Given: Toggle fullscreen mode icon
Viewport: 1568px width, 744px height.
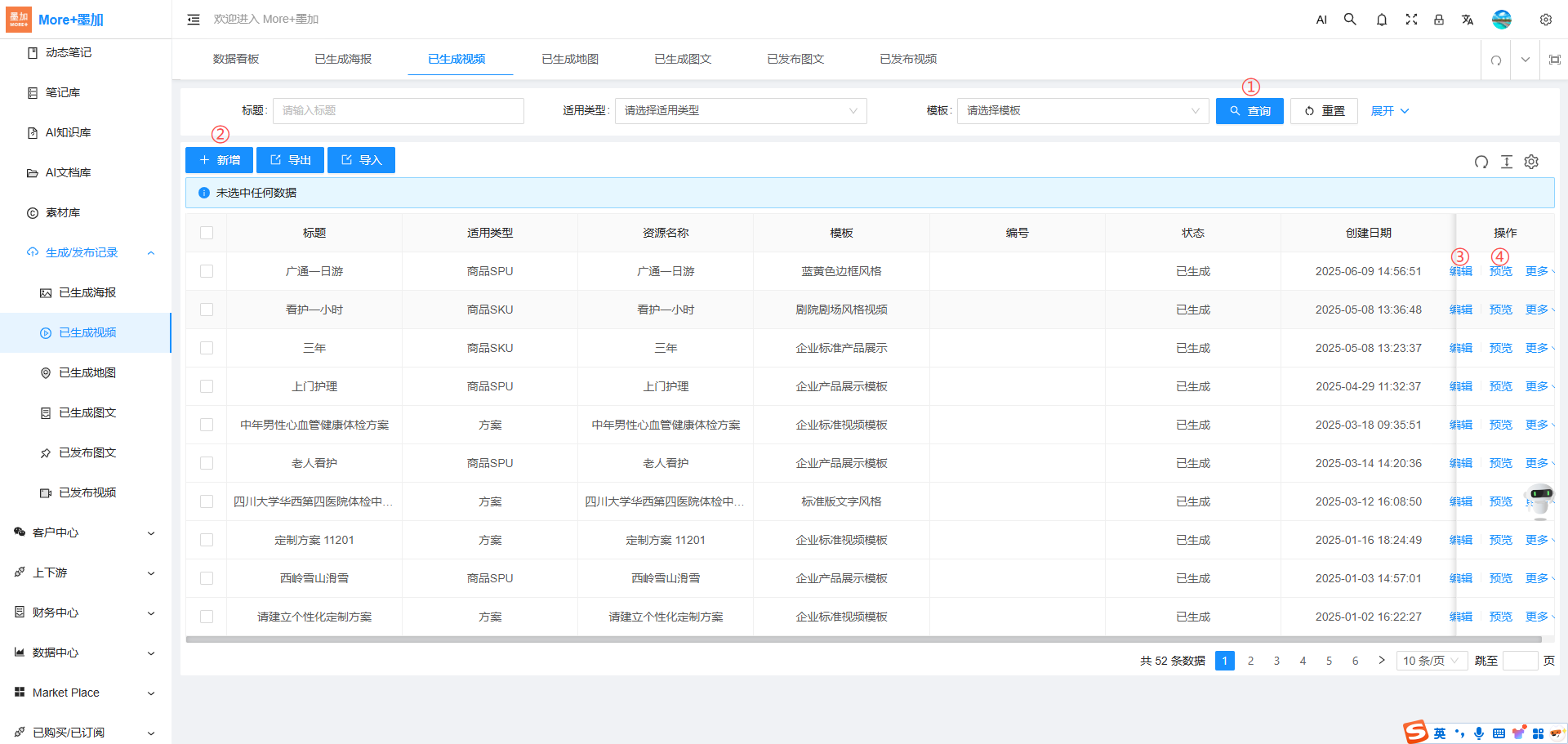Looking at the screenshot, I should click(1410, 20).
